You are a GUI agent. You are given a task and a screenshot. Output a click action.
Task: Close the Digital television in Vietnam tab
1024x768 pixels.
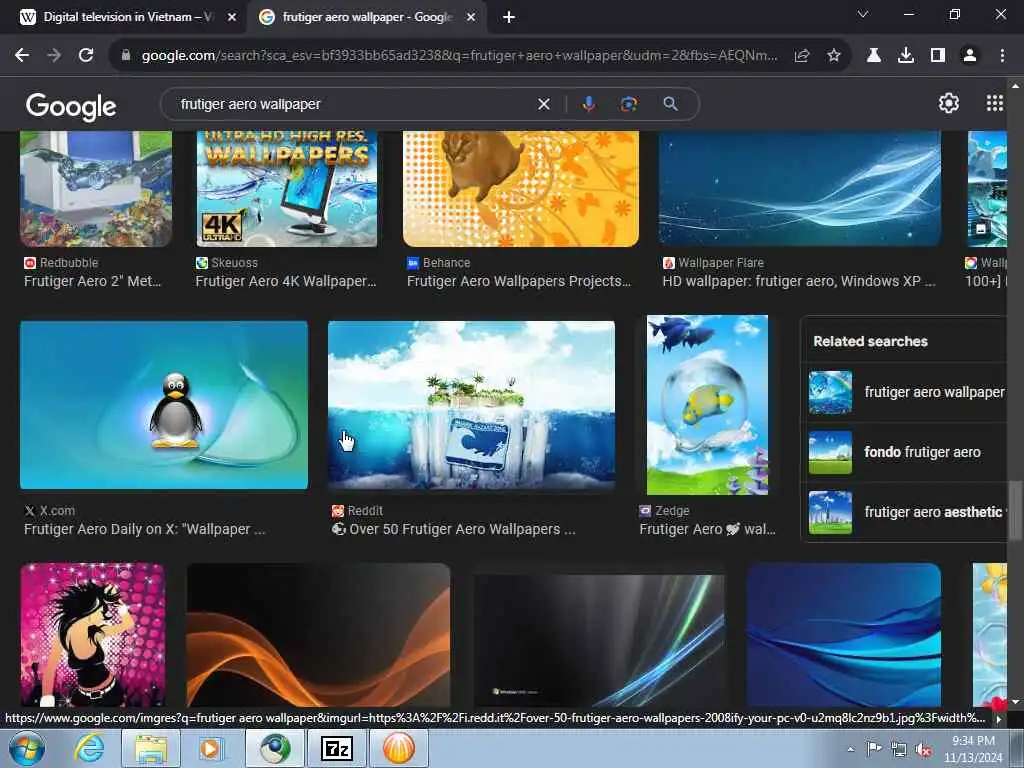tap(232, 18)
